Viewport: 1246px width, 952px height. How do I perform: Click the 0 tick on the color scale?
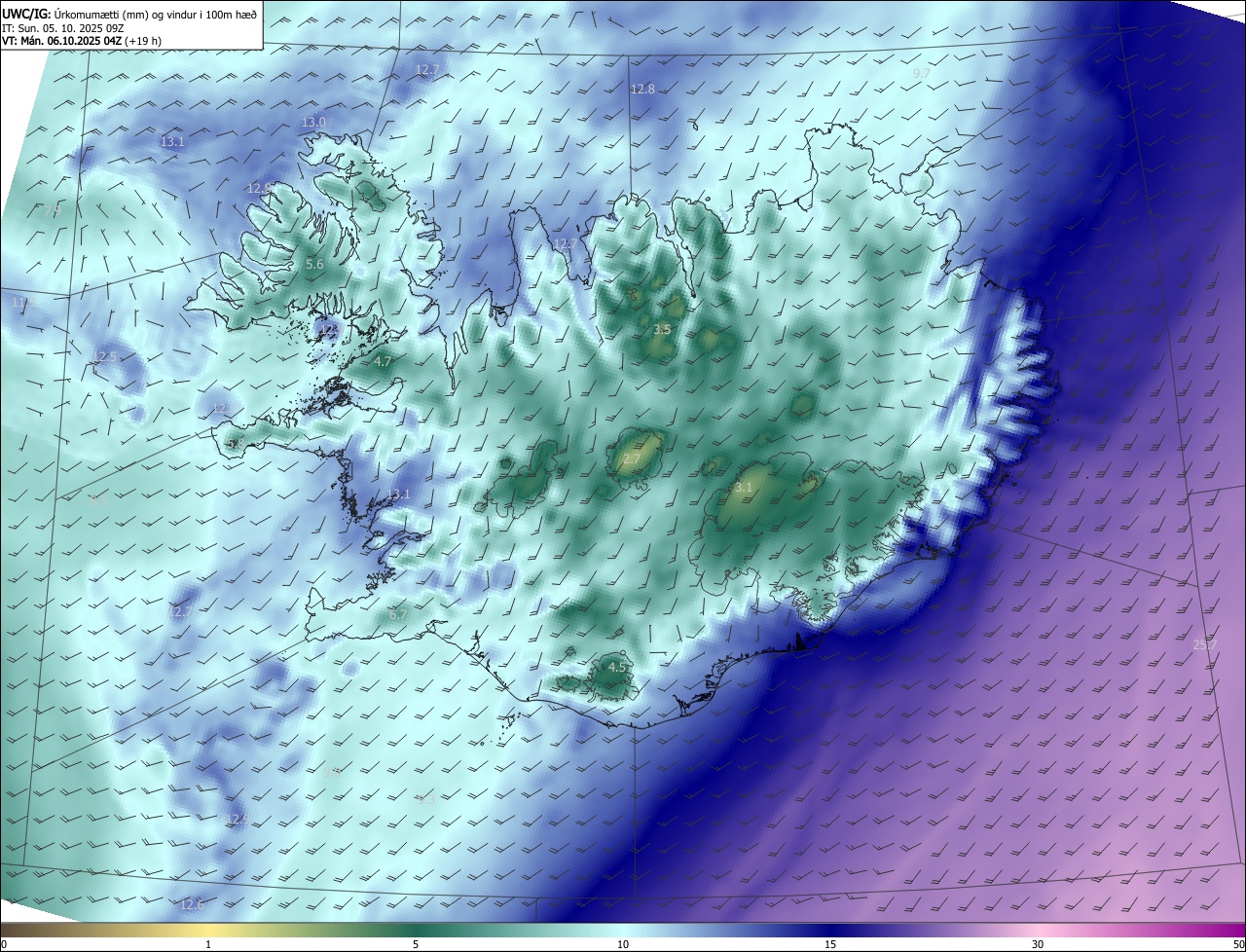pyautogui.click(x=4, y=944)
